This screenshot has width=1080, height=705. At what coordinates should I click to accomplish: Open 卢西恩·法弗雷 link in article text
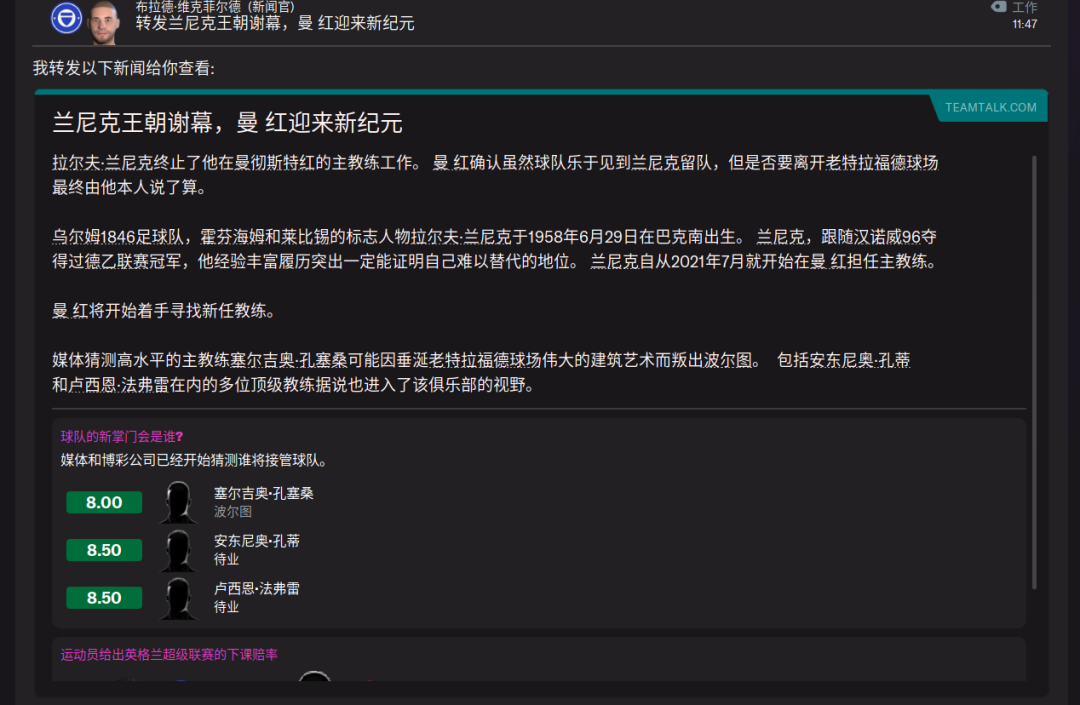point(119,385)
